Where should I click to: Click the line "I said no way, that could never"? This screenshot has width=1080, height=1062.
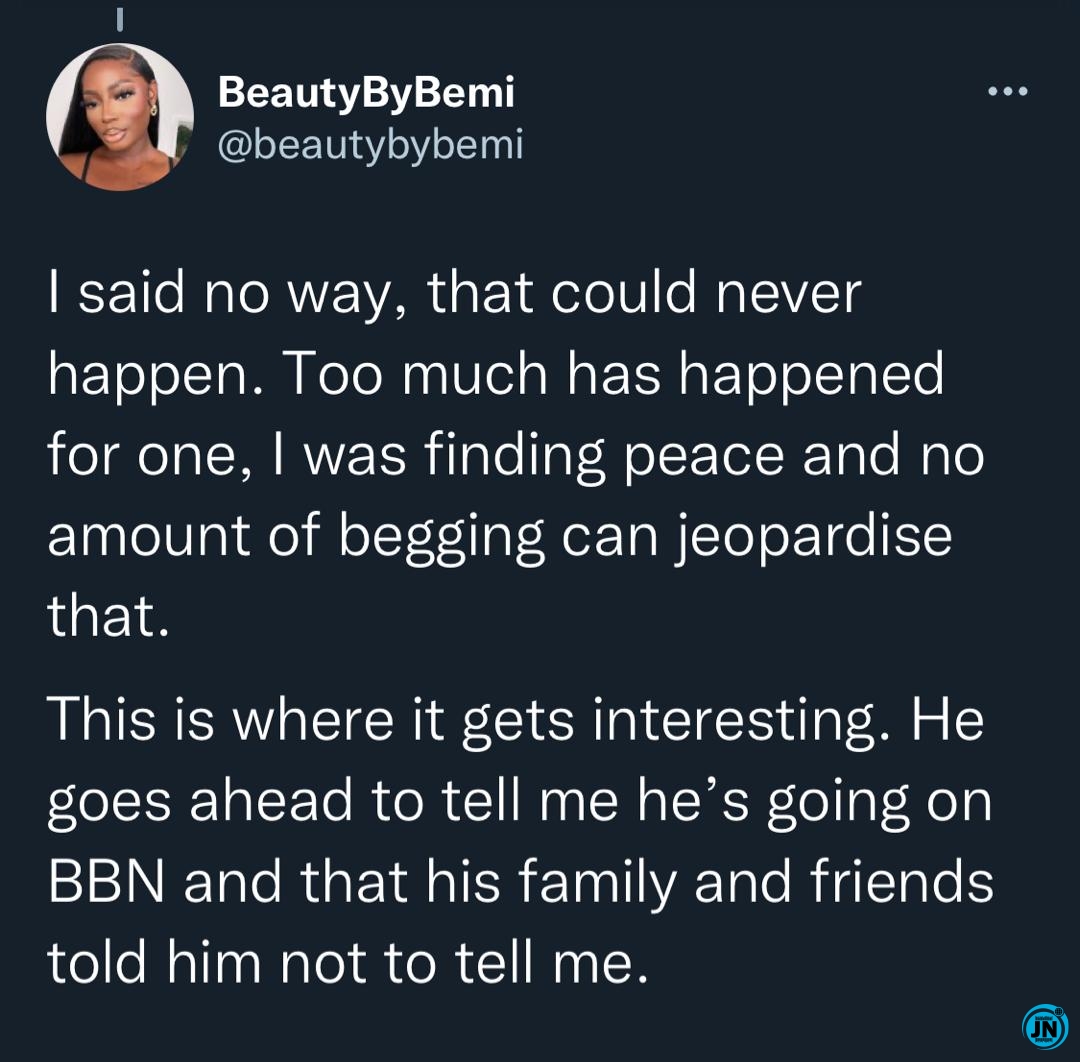pos(455,293)
